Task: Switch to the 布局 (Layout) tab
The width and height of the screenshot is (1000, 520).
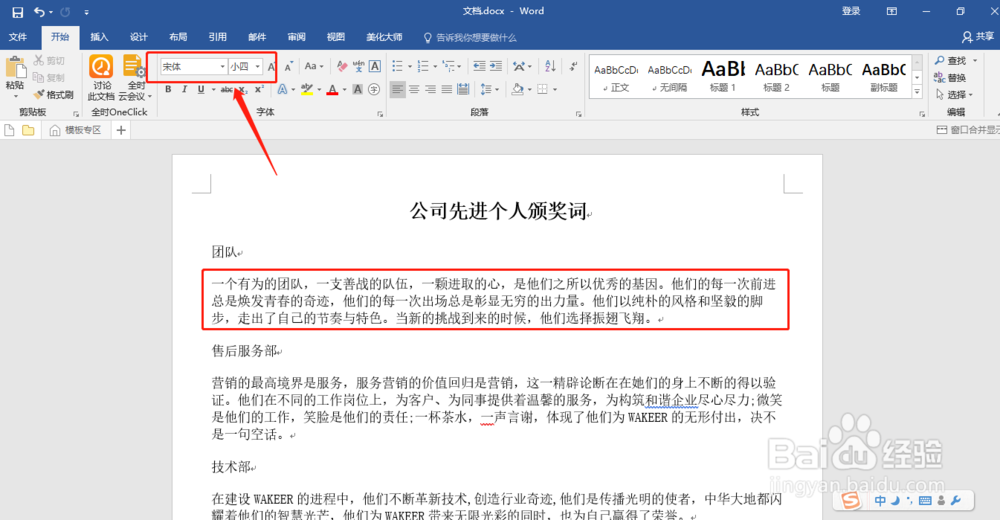Action: point(178,37)
